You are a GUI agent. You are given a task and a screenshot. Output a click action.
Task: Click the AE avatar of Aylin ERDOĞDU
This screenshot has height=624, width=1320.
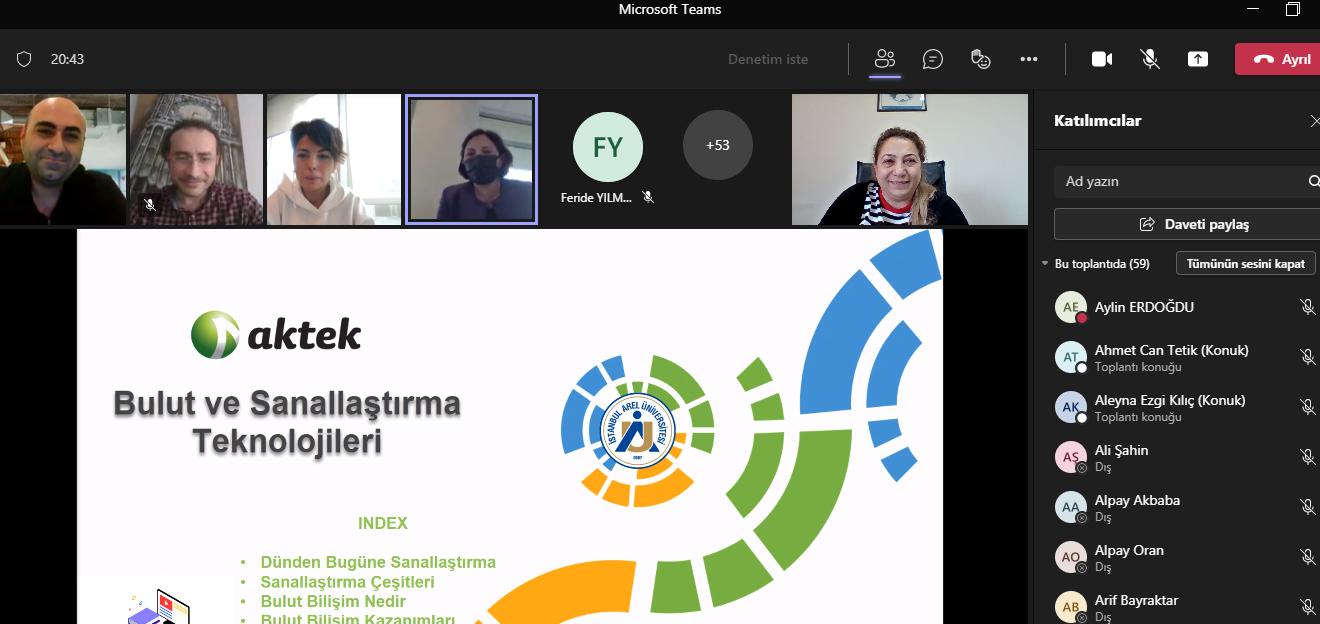1071,307
